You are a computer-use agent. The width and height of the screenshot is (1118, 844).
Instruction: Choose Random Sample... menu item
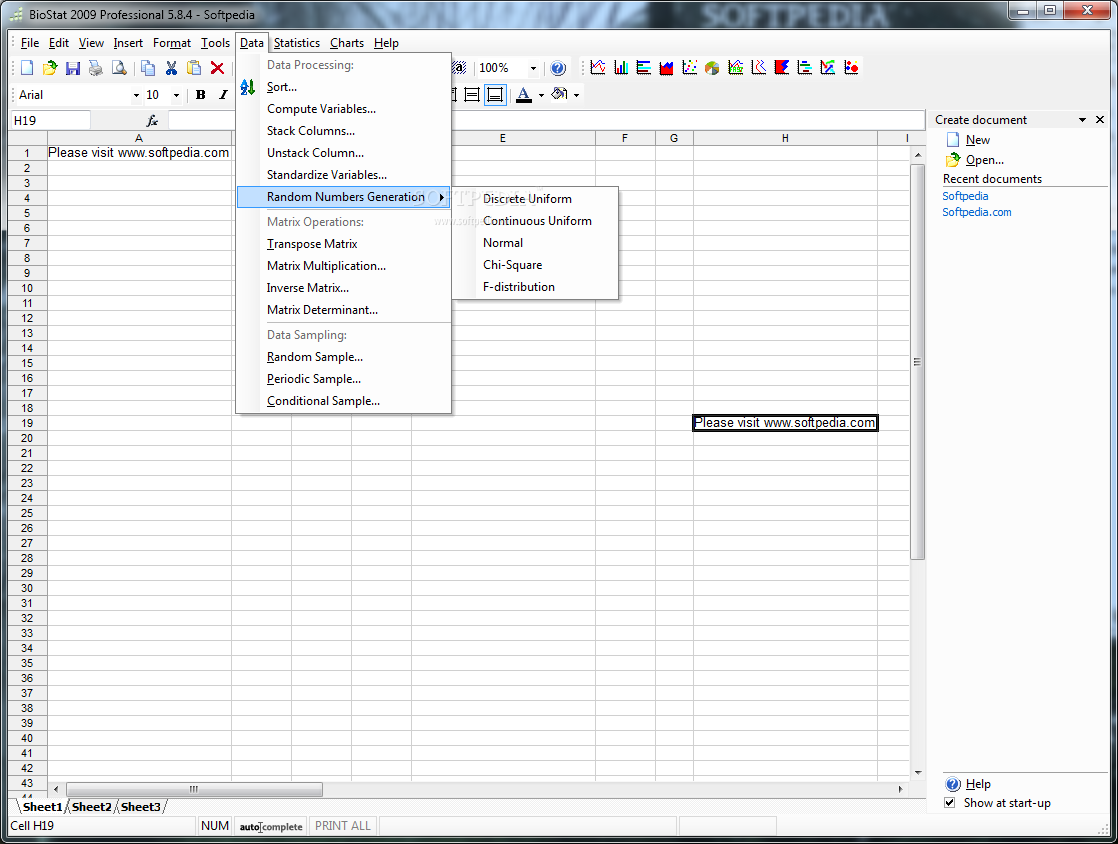tap(344, 357)
